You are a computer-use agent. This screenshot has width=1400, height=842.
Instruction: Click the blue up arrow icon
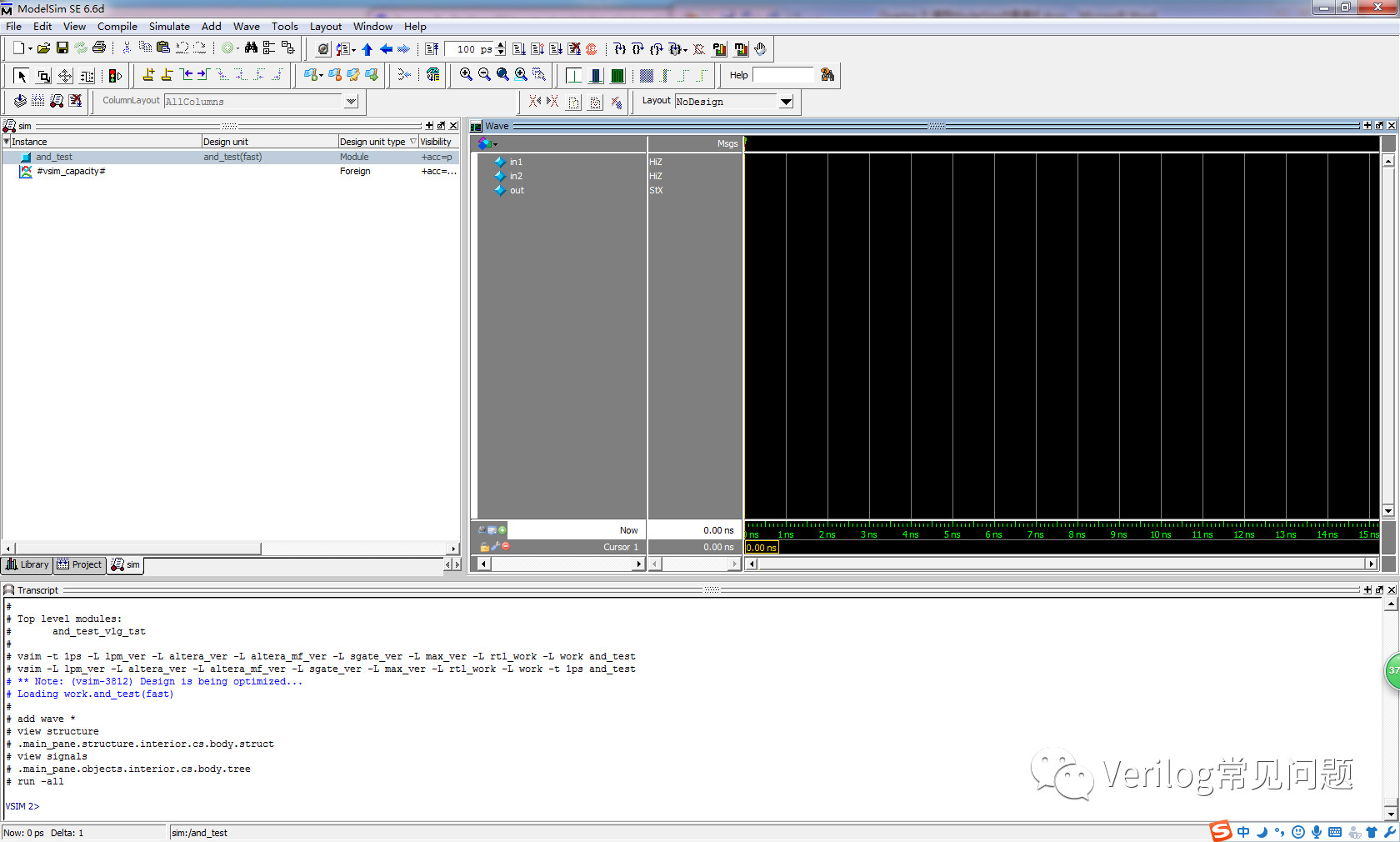coord(367,49)
